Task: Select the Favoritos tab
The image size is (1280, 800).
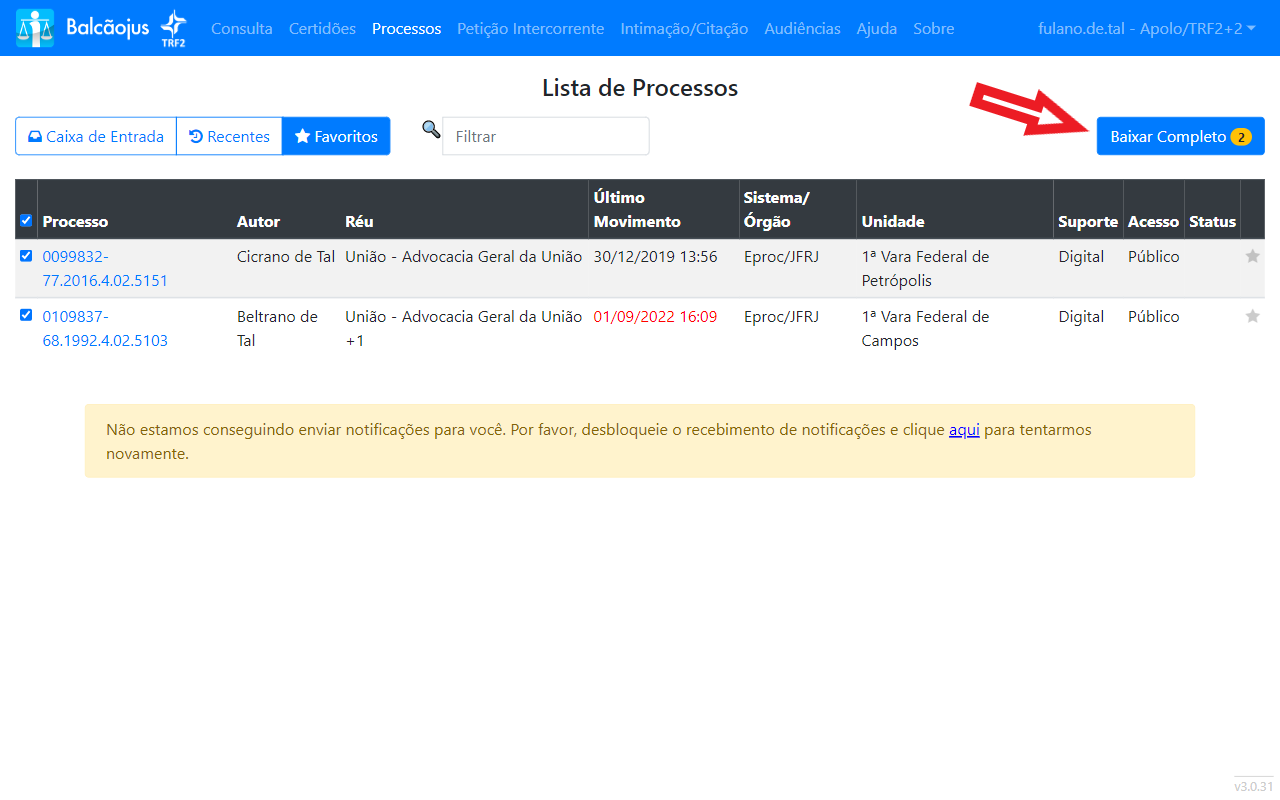Action: pyautogui.click(x=336, y=136)
